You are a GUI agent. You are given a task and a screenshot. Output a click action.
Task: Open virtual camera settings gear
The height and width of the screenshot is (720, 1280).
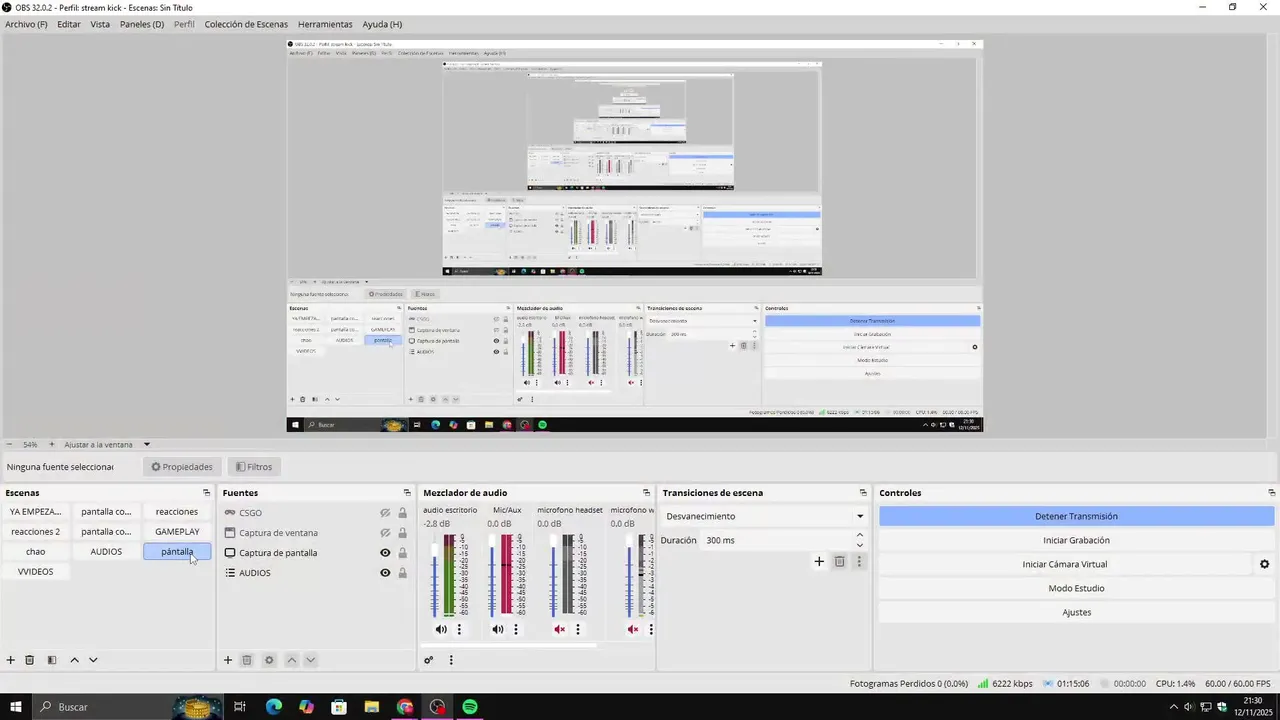pyautogui.click(x=1264, y=564)
